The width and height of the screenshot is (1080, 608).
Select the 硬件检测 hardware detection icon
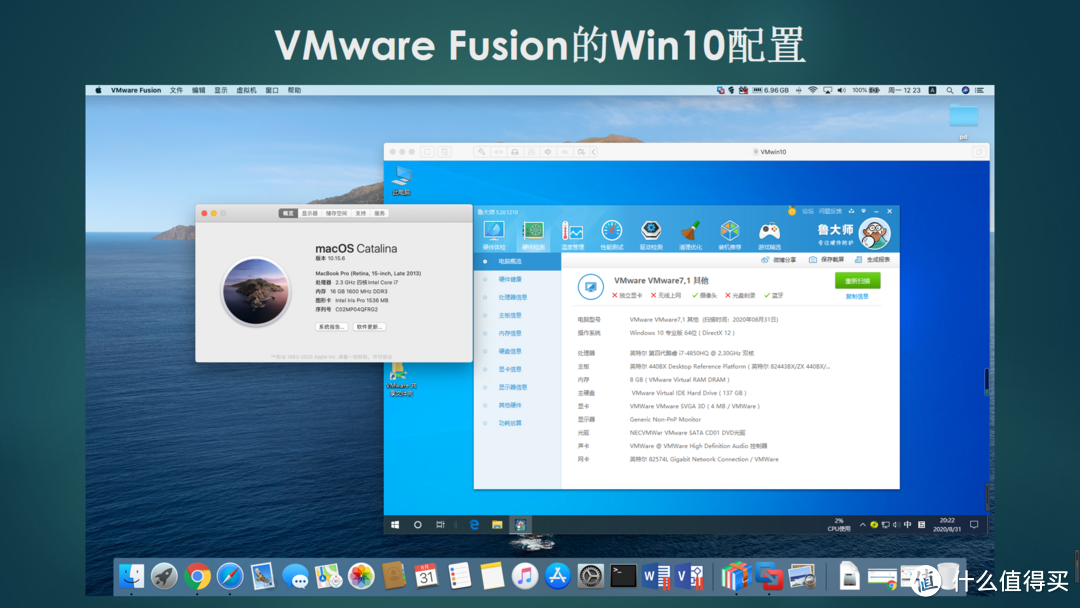pos(533,235)
